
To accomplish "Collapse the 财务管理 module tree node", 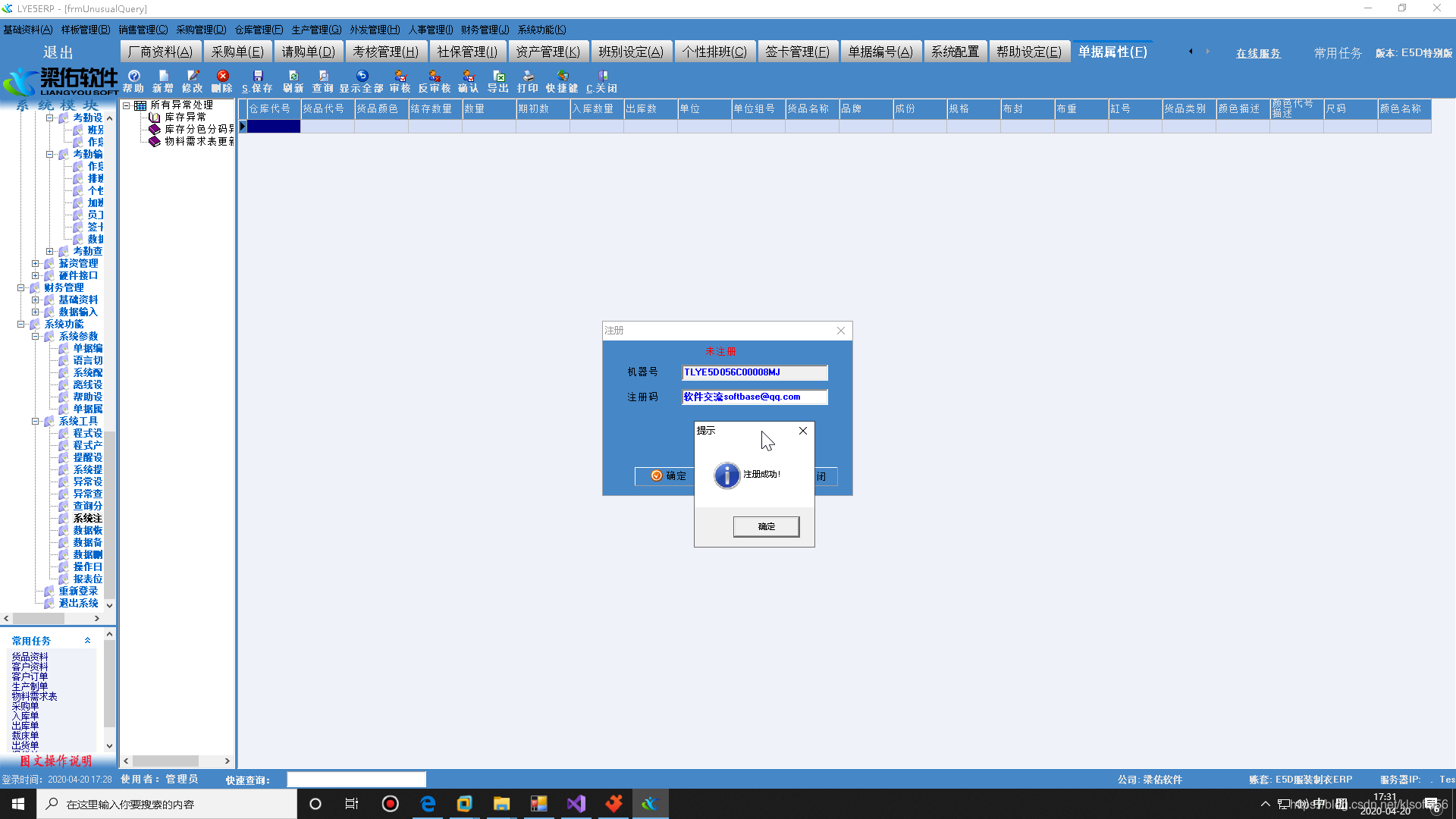I will click(21, 287).
